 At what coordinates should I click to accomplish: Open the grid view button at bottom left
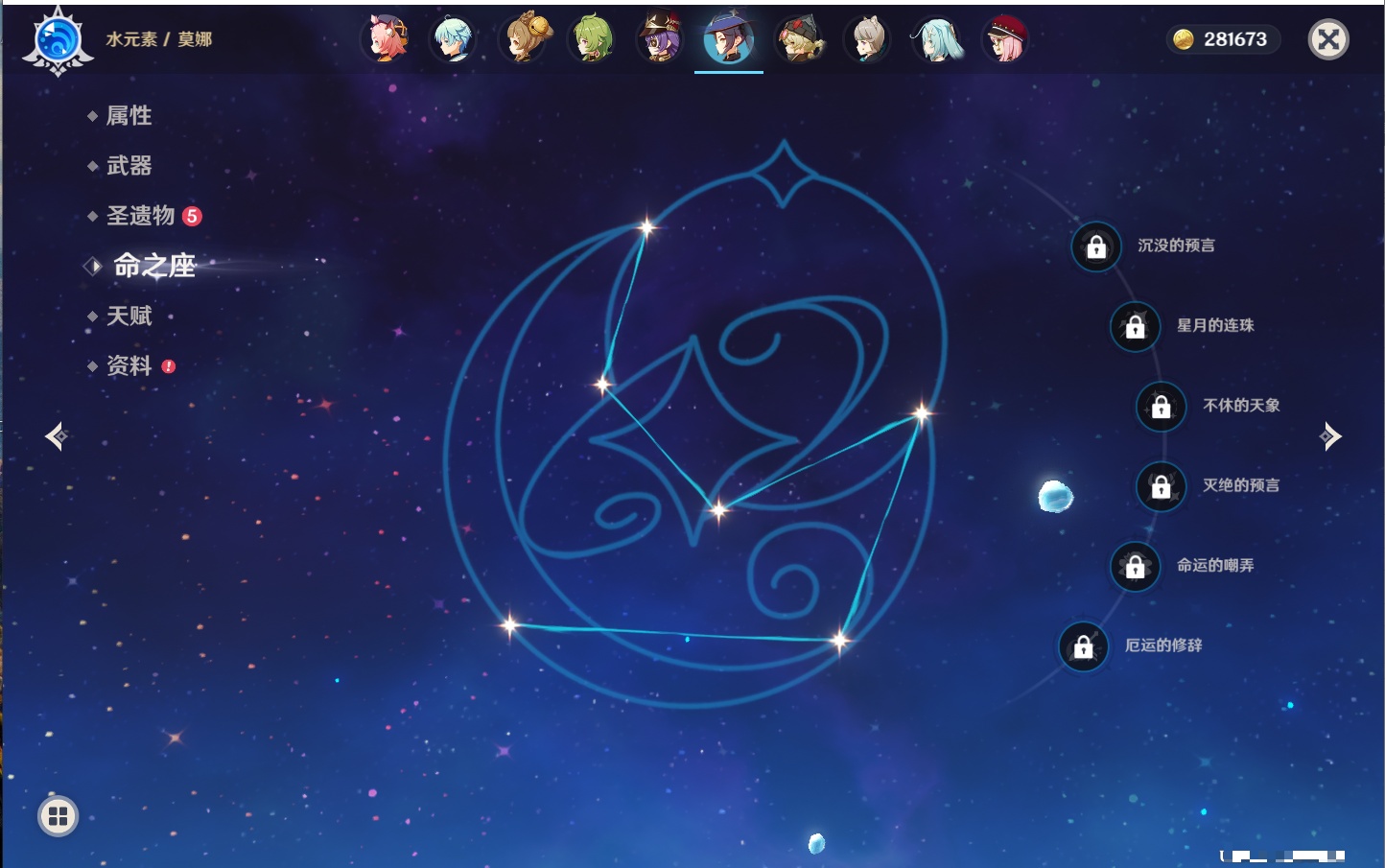[58, 816]
